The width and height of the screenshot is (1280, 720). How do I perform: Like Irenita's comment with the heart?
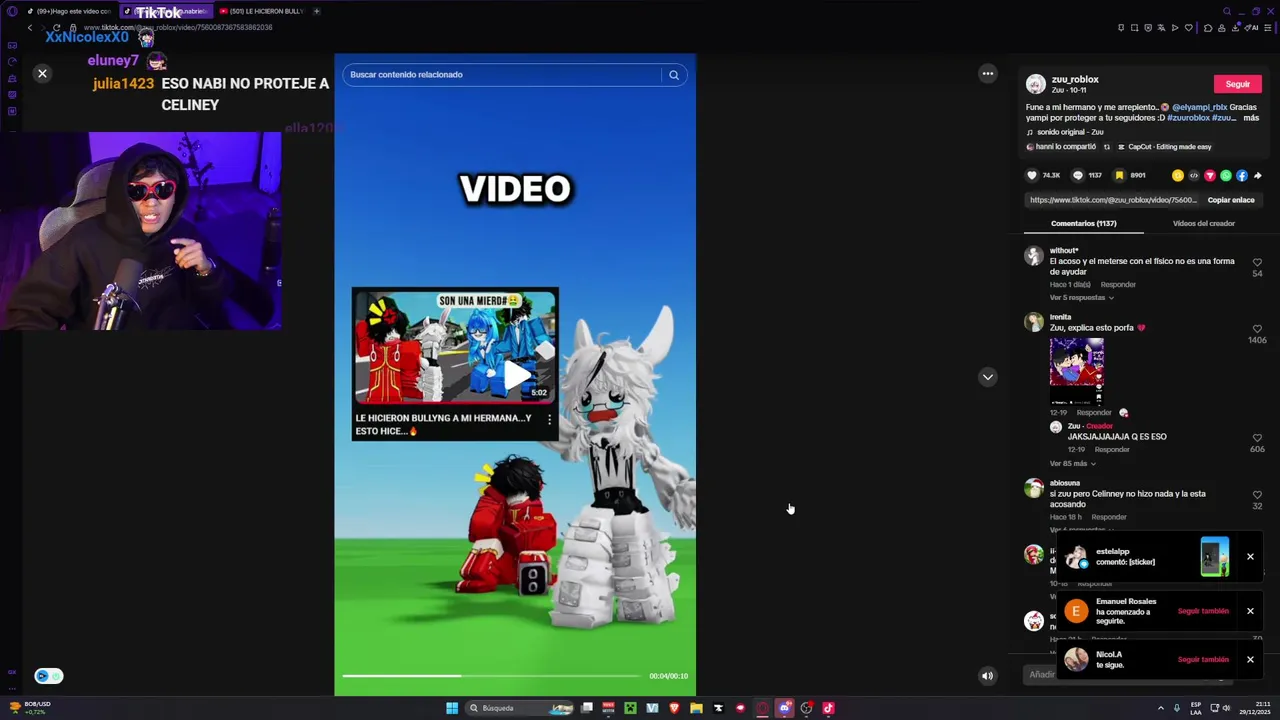[1257, 329]
